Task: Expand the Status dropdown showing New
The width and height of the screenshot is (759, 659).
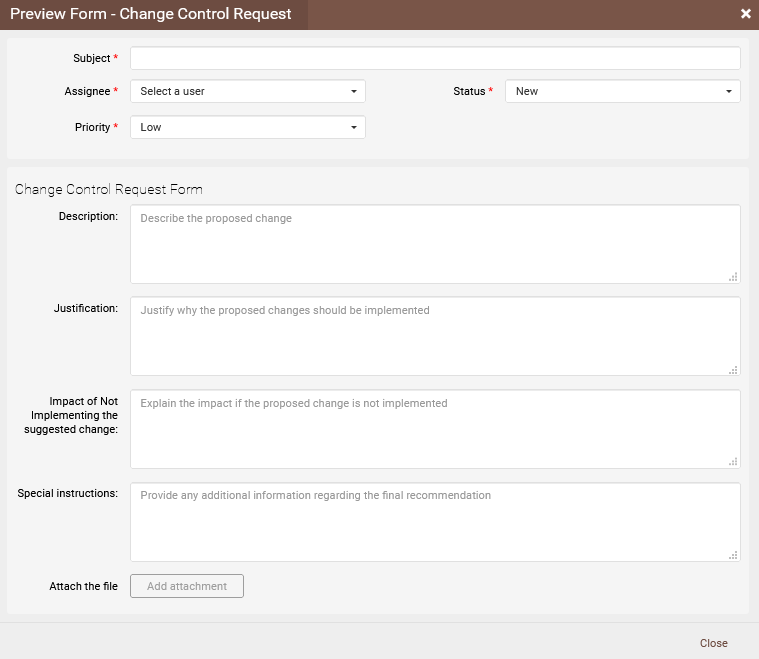Action: click(622, 91)
